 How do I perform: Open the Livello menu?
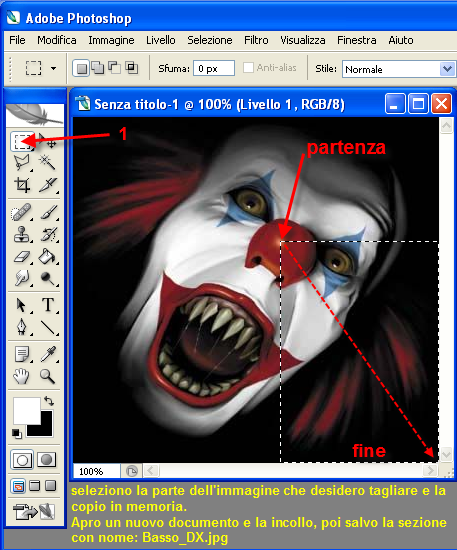click(161, 40)
